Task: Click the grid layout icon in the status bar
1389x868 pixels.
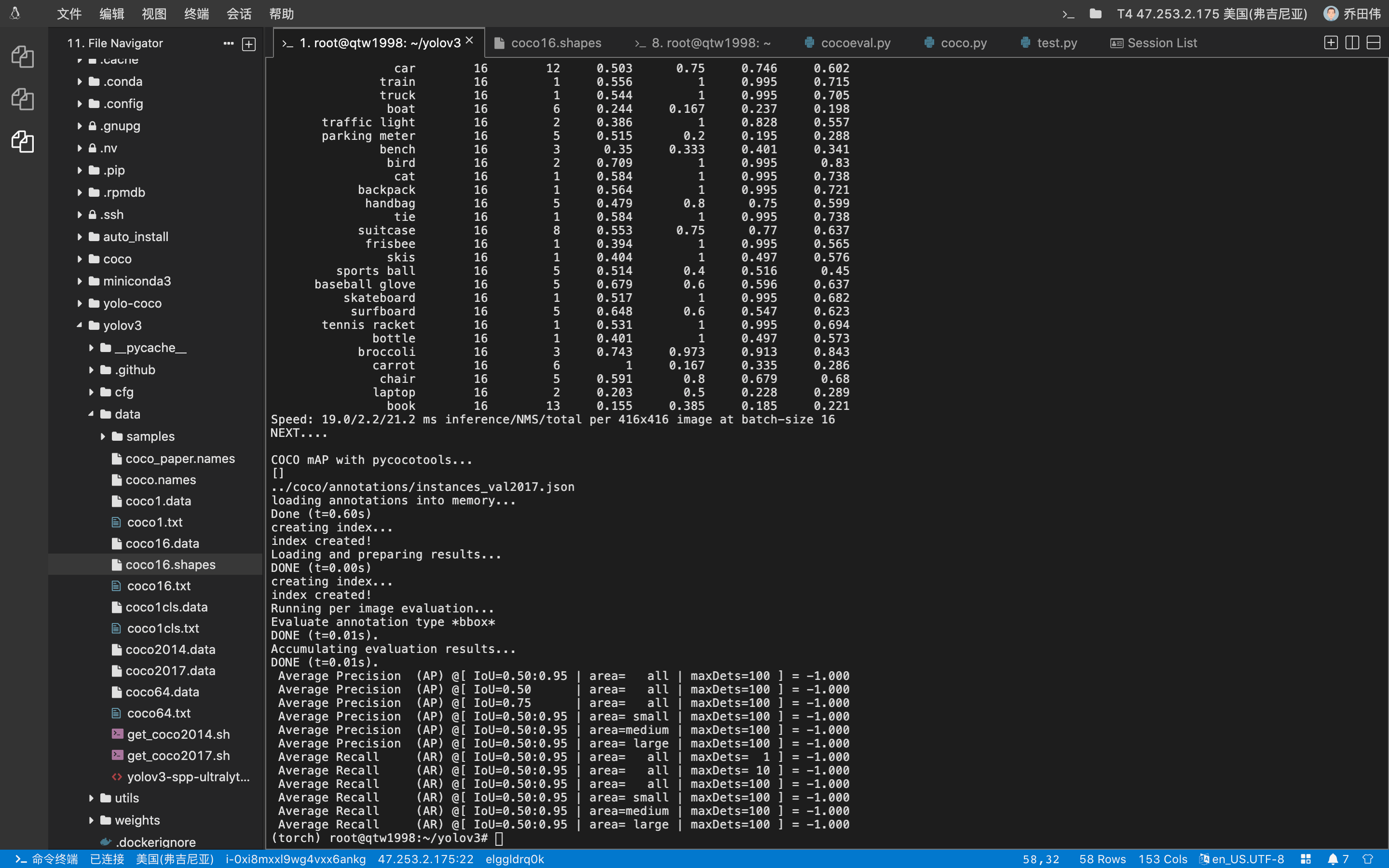Action: click(x=1307, y=859)
